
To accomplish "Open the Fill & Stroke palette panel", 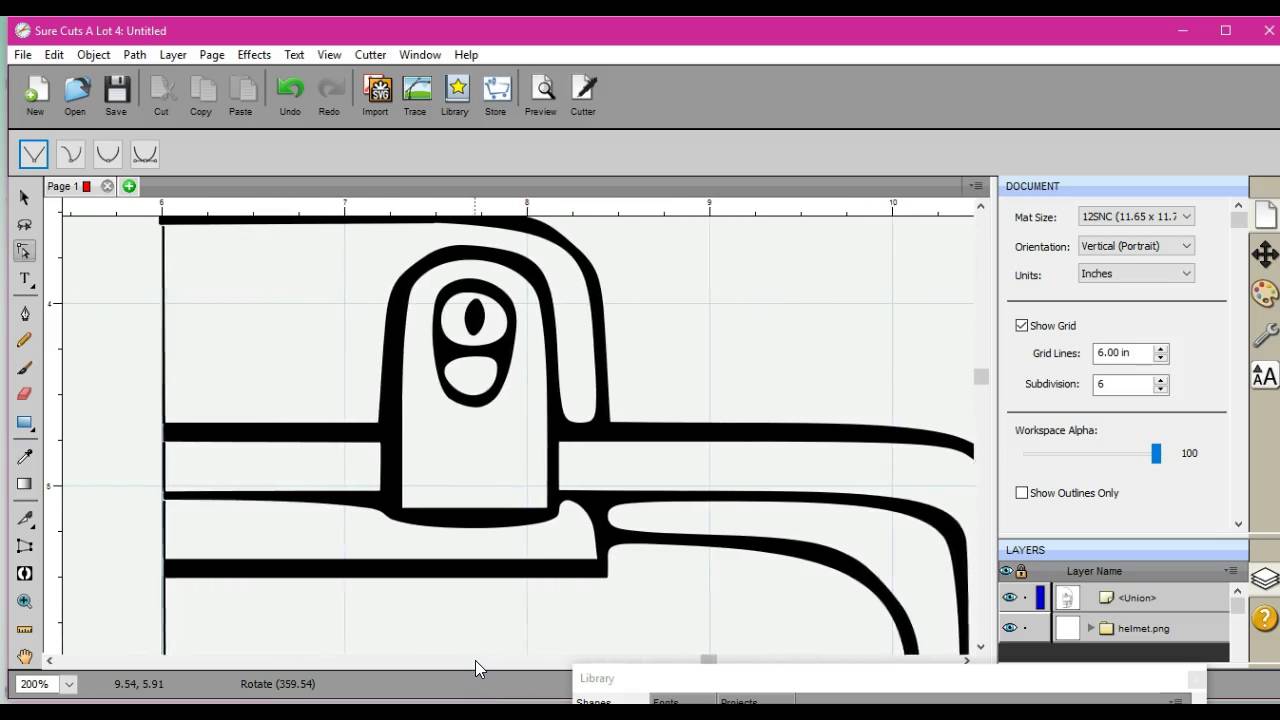I will tap(1265, 294).
